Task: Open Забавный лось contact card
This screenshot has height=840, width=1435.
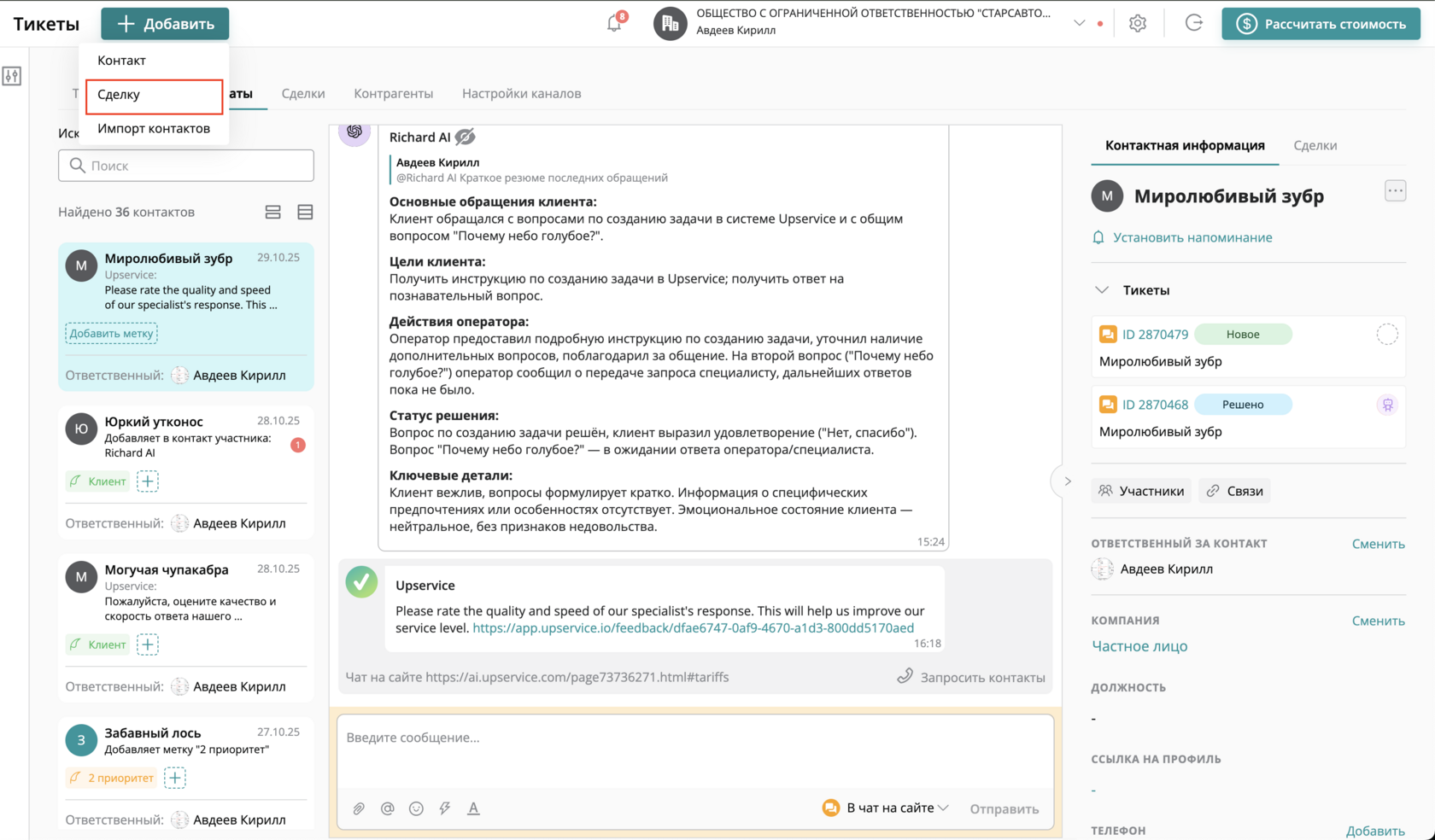Action: tap(186, 774)
